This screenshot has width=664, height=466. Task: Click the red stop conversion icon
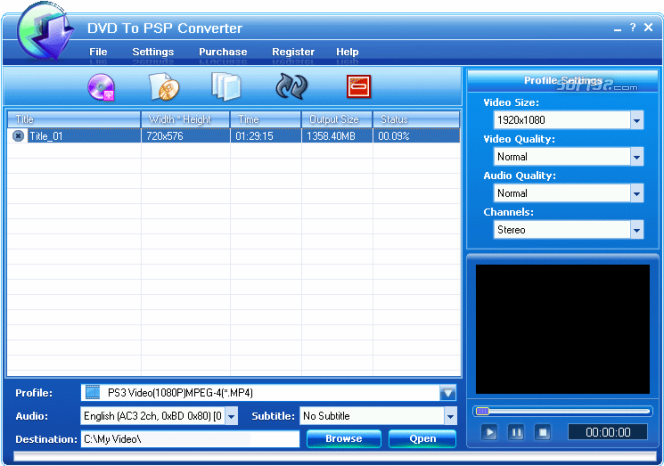point(359,87)
